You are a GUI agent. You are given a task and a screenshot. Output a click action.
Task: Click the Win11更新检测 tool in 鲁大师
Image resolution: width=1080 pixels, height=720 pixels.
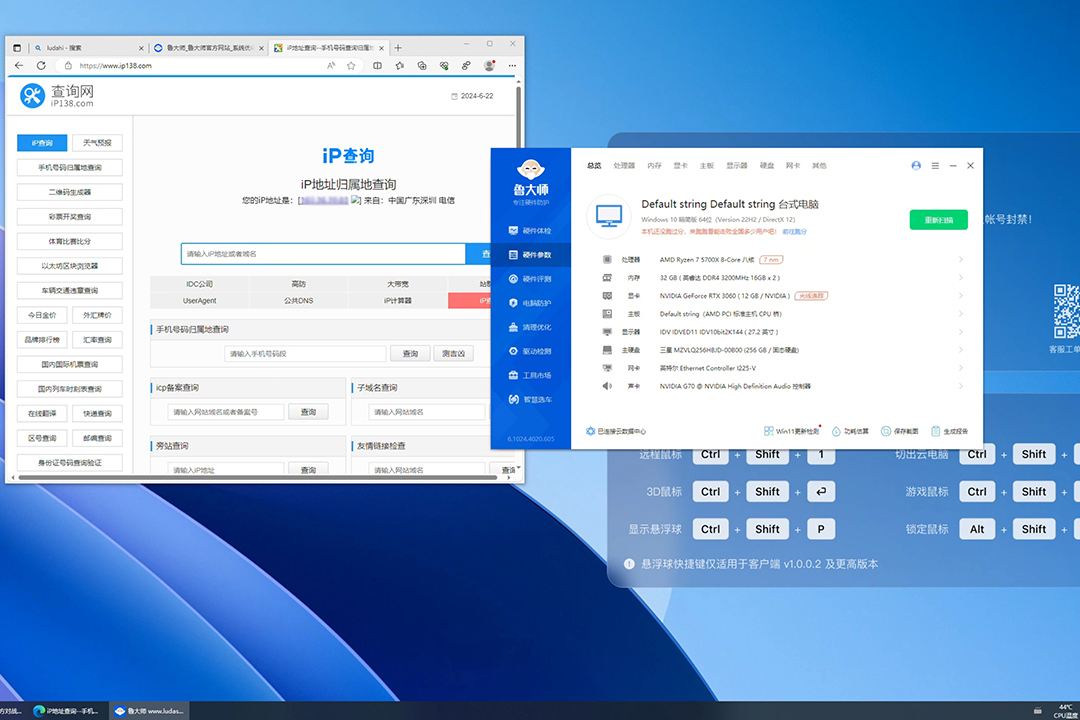tap(792, 431)
